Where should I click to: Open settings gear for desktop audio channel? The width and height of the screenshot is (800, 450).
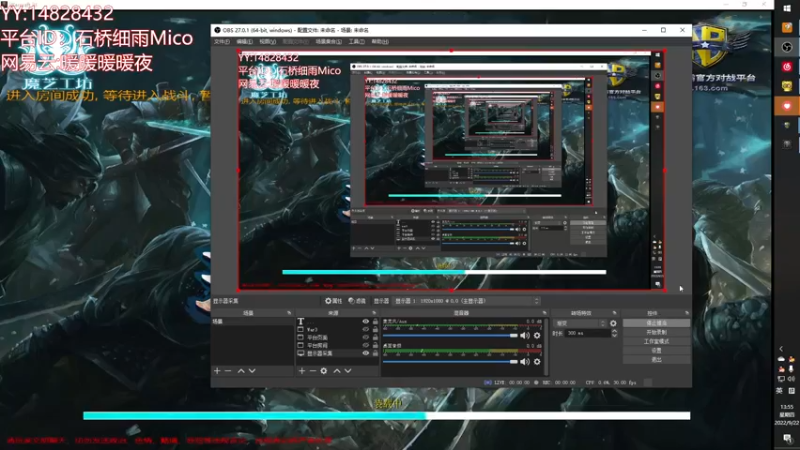click(537, 362)
